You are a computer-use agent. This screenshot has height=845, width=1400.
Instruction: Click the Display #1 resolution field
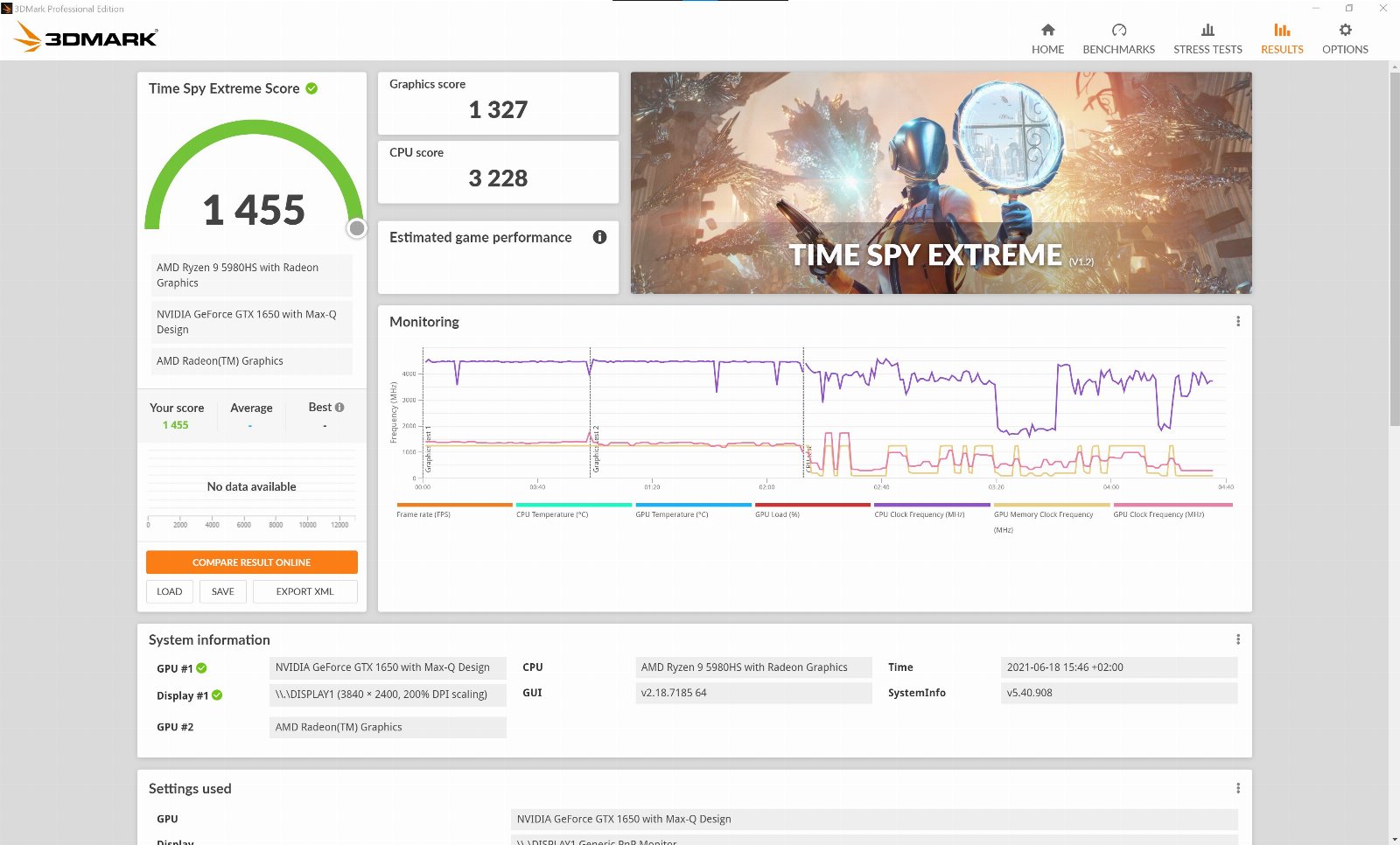(388, 695)
